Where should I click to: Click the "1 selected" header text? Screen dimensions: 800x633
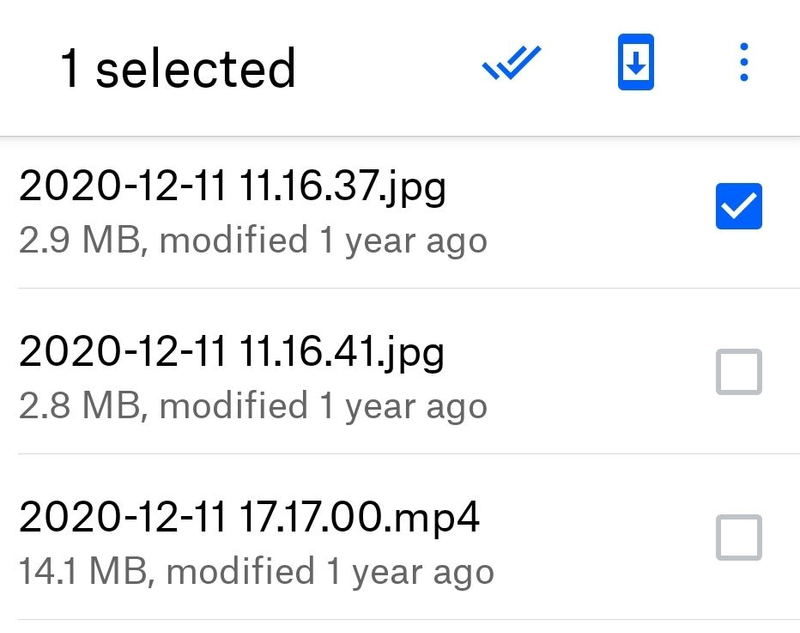coord(178,68)
